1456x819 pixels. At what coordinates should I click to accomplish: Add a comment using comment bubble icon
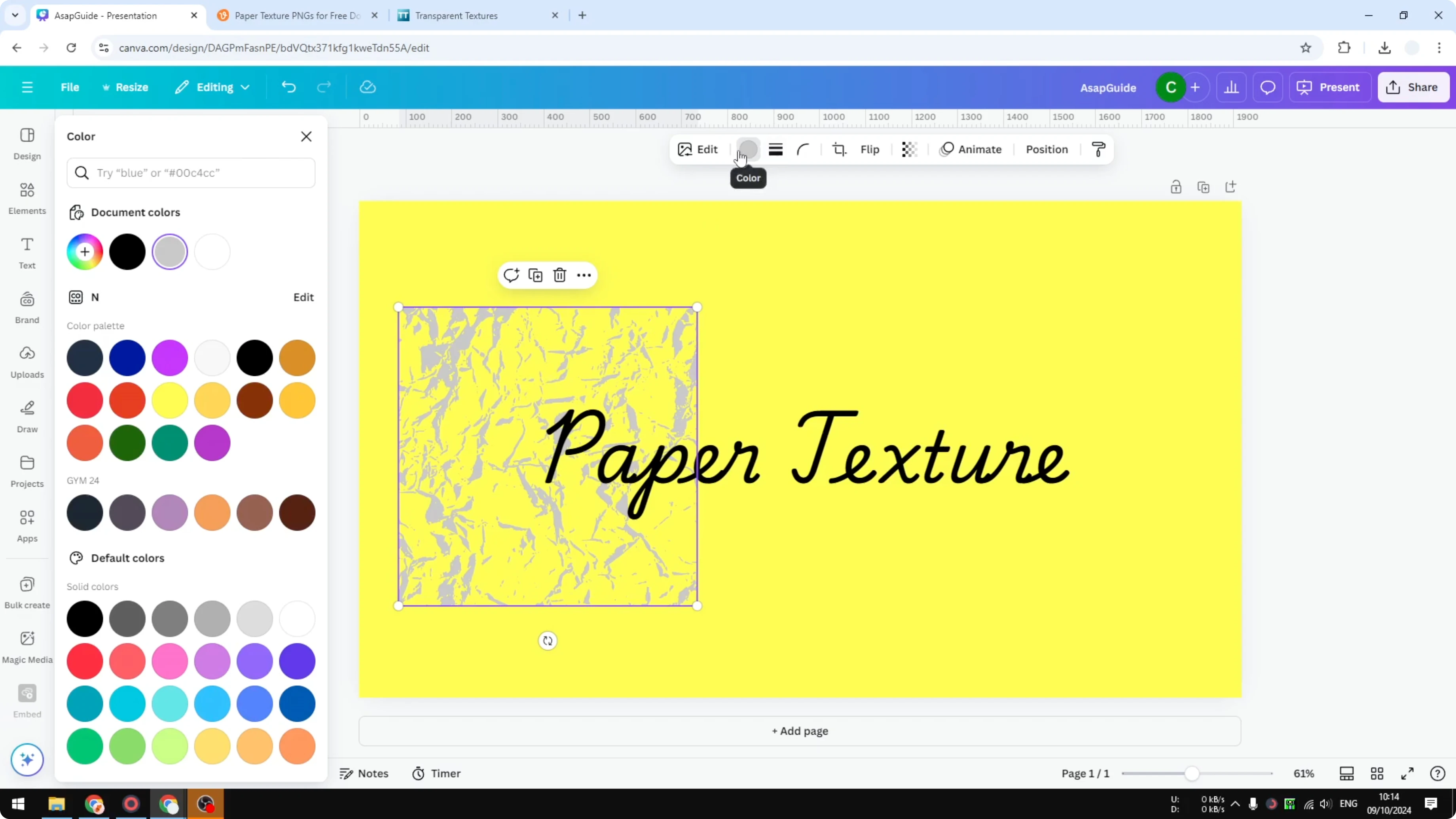point(512,275)
